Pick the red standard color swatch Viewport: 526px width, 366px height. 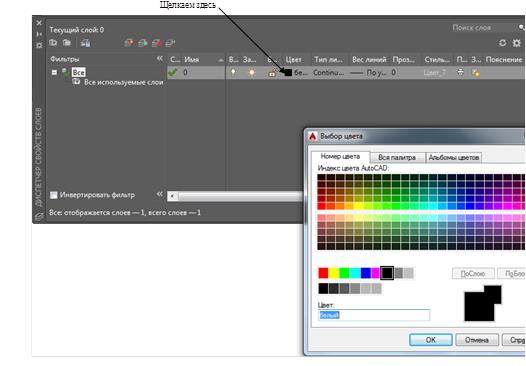[323, 273]
